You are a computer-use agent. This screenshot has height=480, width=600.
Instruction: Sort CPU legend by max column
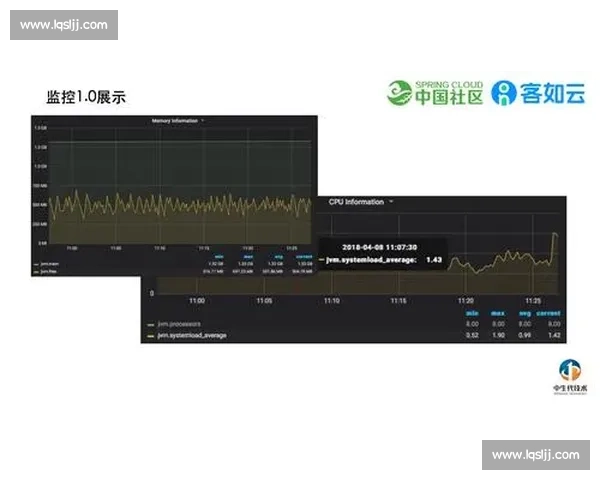[498, 313]
